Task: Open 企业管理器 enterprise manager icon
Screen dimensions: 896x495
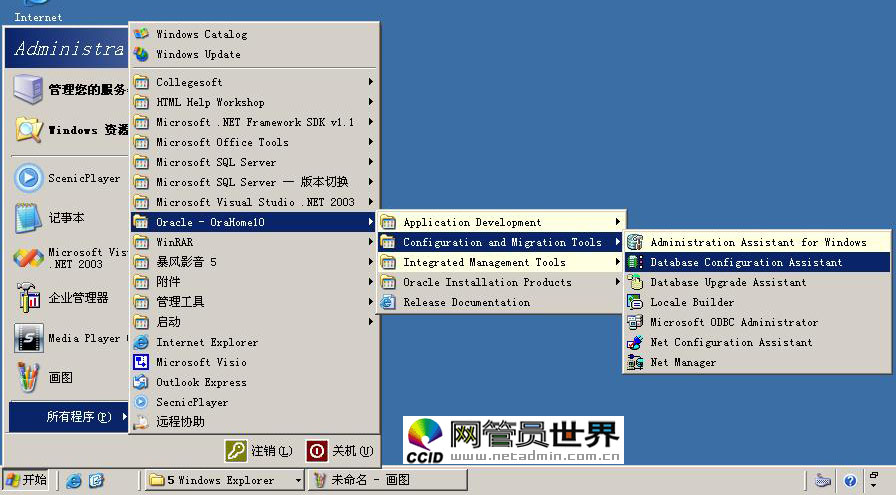Action: click(28, 298)
